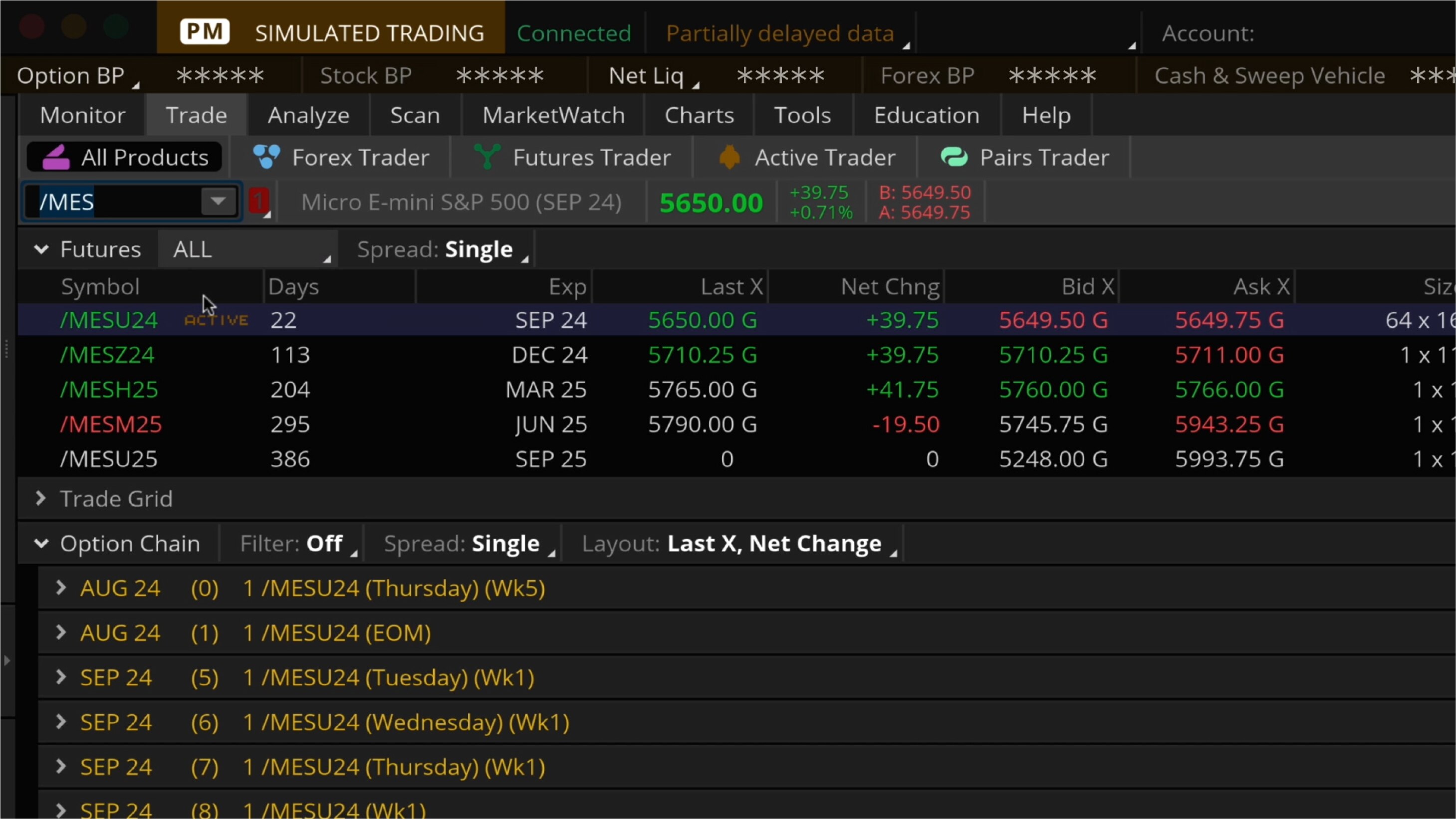This screenshot has width=1456, height=819.
Task: Open the MarketWatch tab
Action: pos(553,115)
